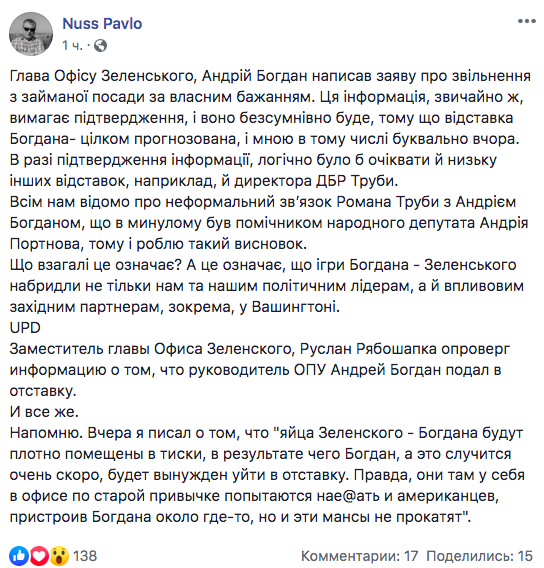The image size is (544, 568).
Task: Click the yellow Wow face reaction icon
Action: coord(59,556)
